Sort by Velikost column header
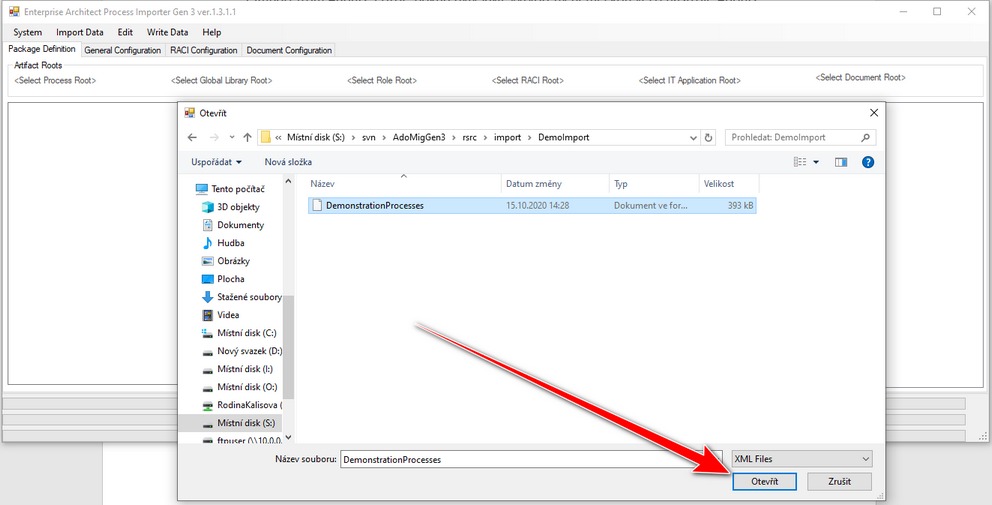The image size is (992, 505). pyautogui.click(x=729, y=184)
